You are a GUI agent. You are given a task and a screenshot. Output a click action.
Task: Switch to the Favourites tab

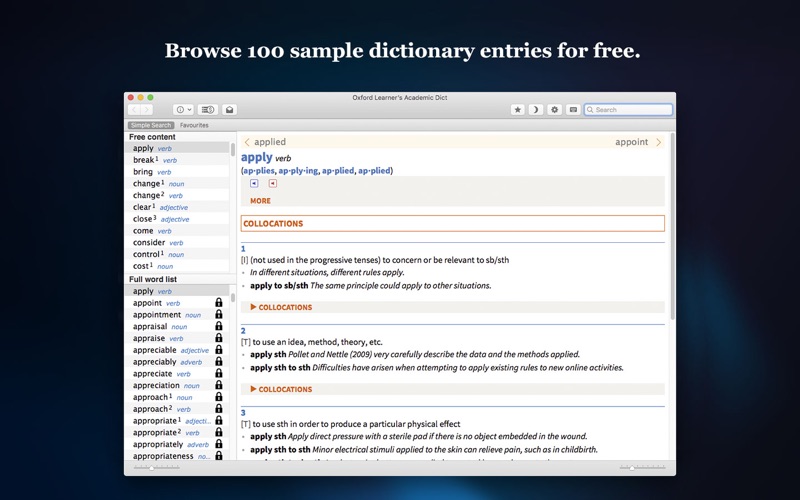click(x=194, y=126)
